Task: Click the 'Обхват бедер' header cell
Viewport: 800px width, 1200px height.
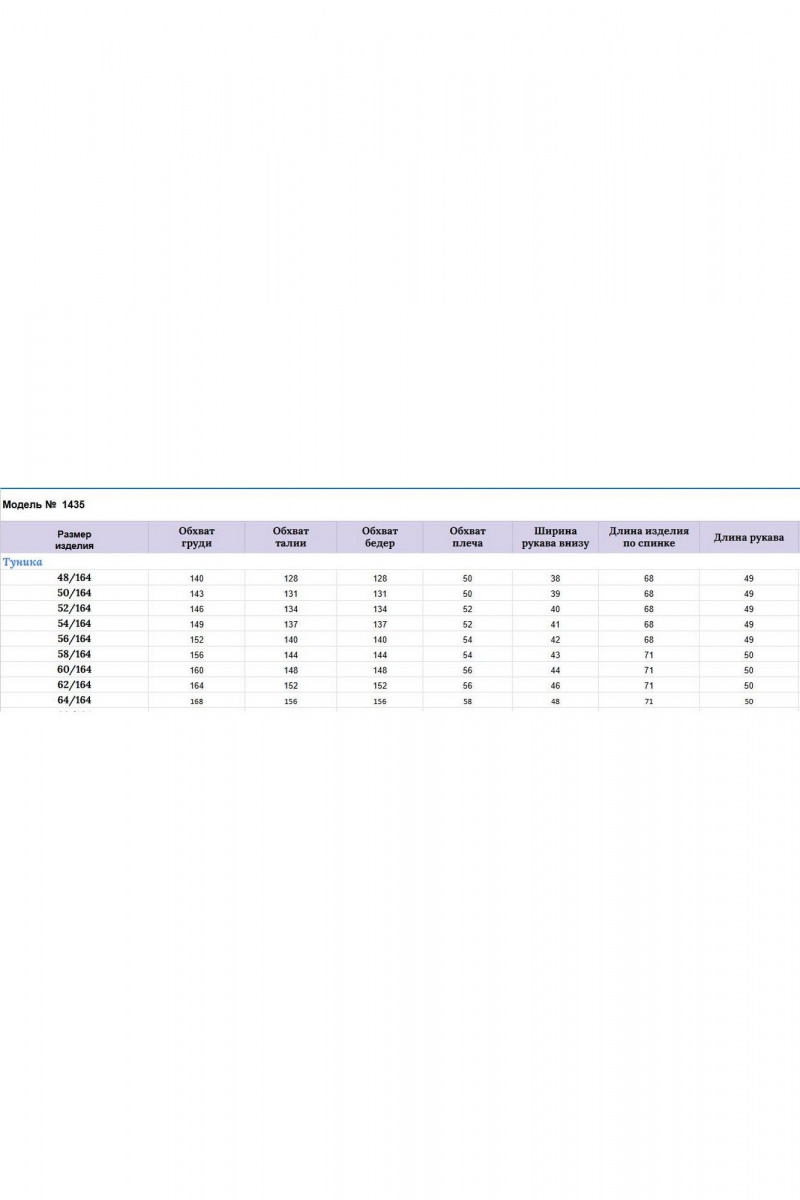Action: pyautogui.click(x=380, y=537)
